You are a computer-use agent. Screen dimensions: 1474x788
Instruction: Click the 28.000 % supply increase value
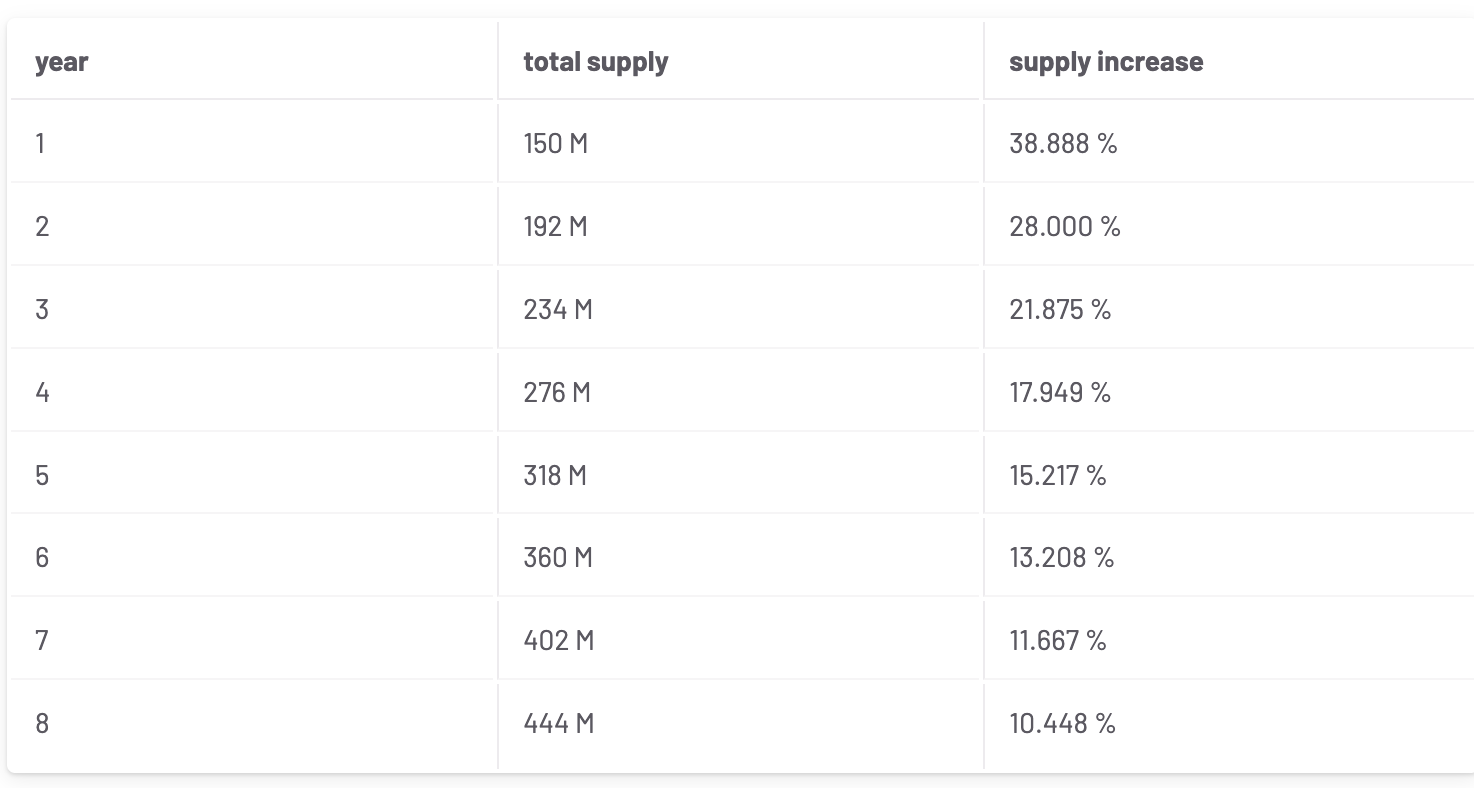(1064, 227)
